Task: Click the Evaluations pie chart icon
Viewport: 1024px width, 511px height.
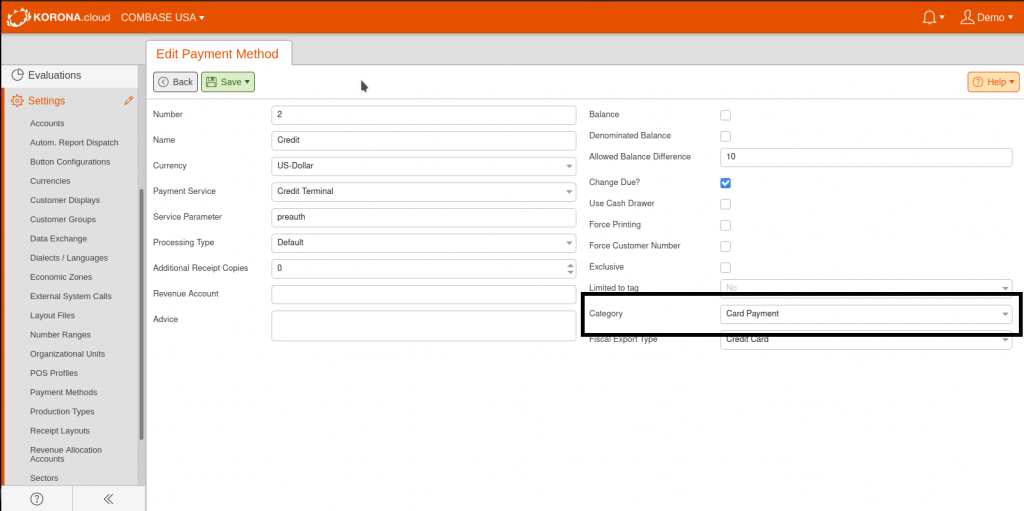Action: pos(18,75)
